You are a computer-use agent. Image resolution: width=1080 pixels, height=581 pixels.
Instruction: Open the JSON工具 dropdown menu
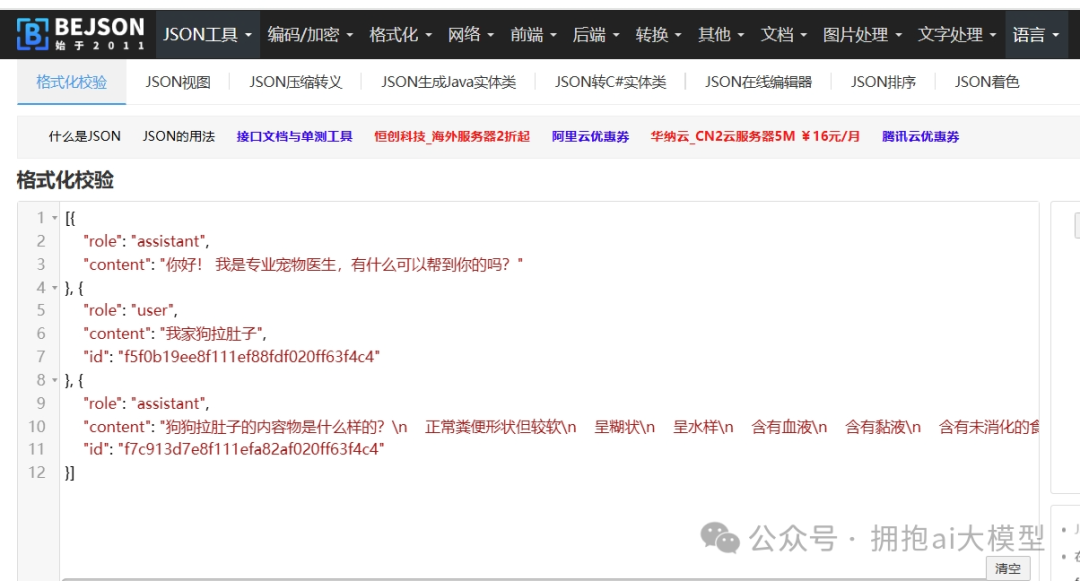coord(208,35)
